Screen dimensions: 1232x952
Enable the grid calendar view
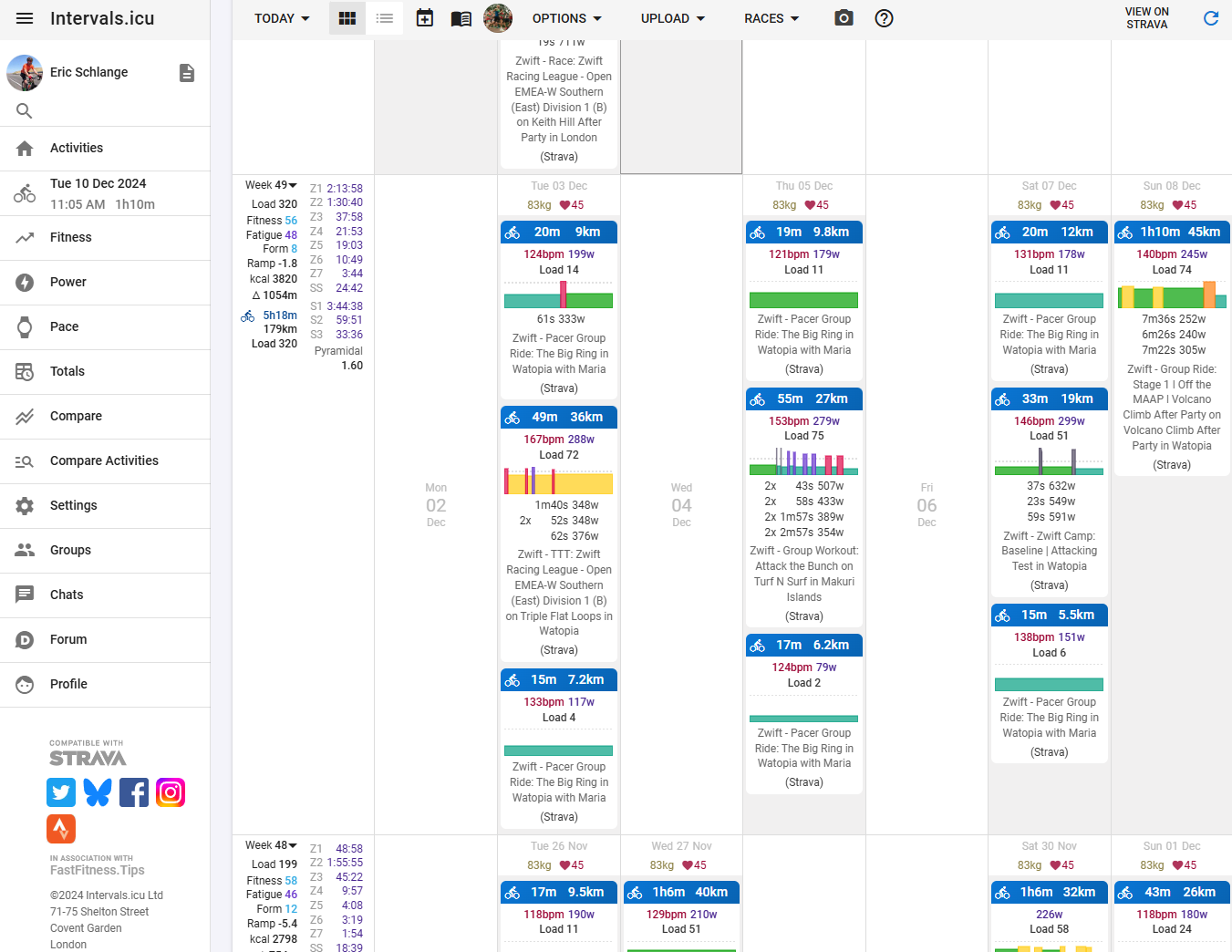[347, 17]
